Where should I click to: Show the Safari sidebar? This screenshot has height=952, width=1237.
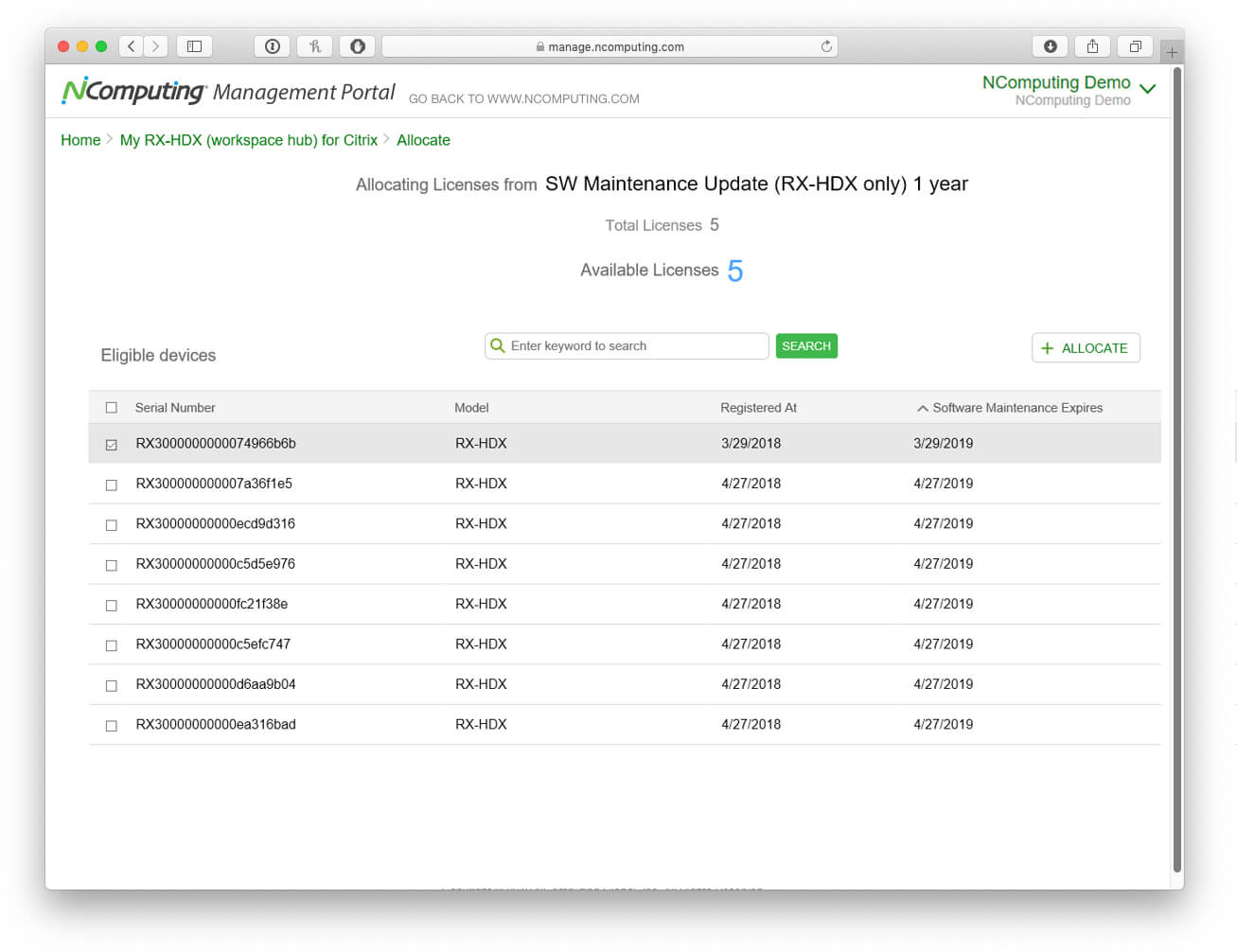pos(194,46)
